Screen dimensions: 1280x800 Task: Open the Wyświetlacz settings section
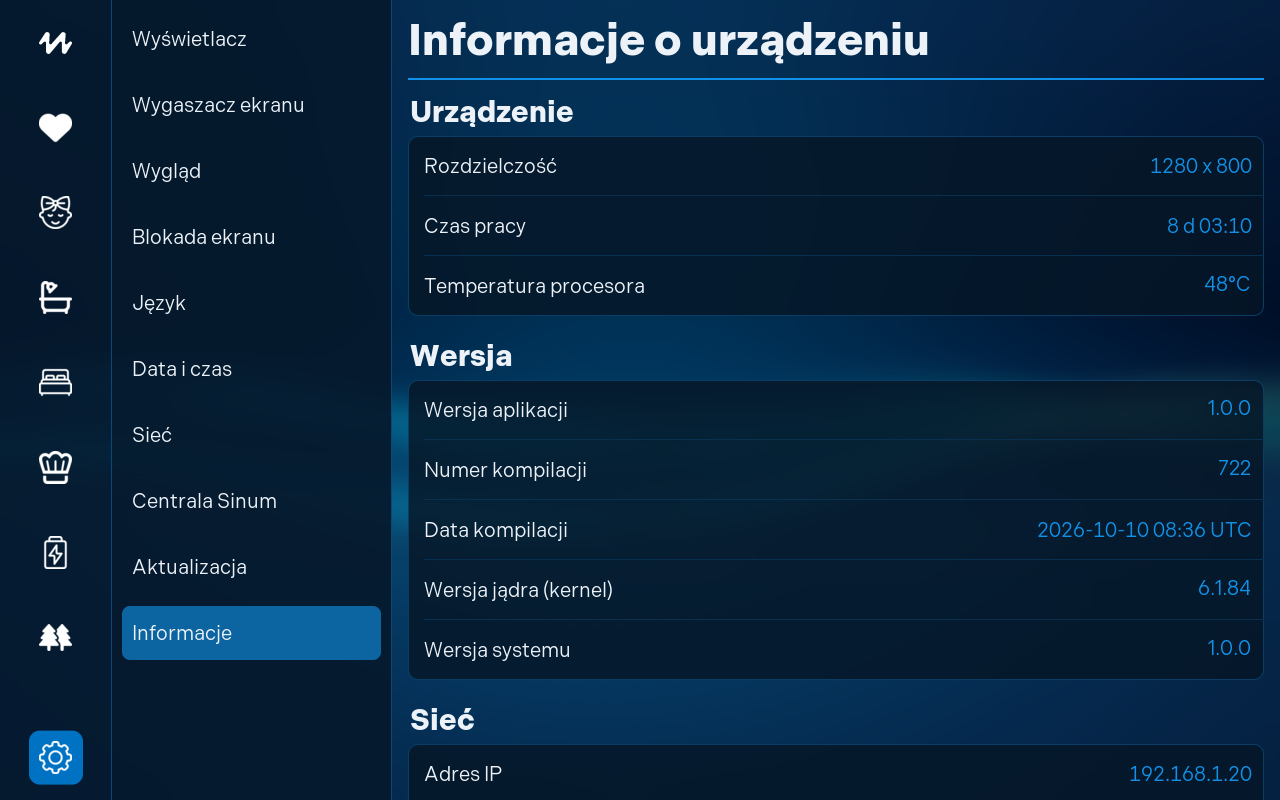251,39
